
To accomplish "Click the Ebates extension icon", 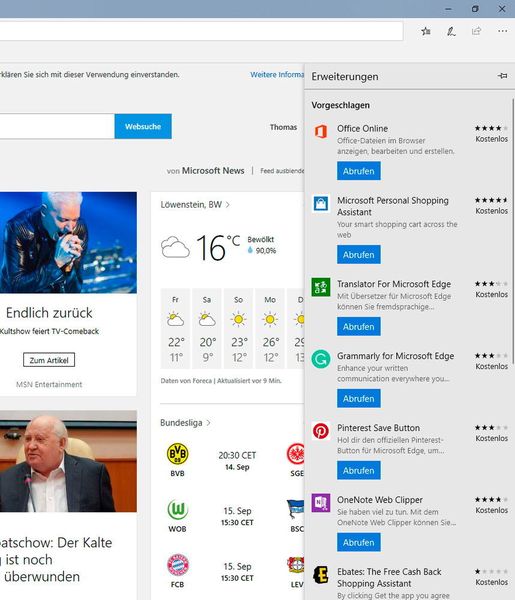I will 321,575.
